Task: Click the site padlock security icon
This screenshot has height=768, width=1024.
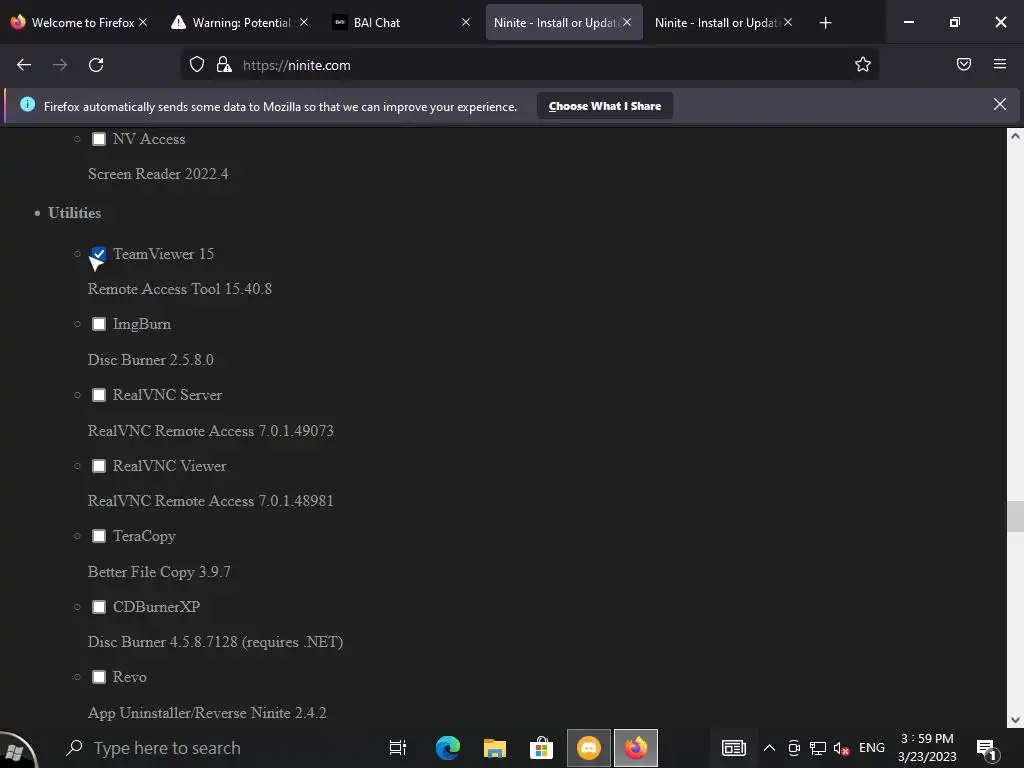Action: pos(224,65)
